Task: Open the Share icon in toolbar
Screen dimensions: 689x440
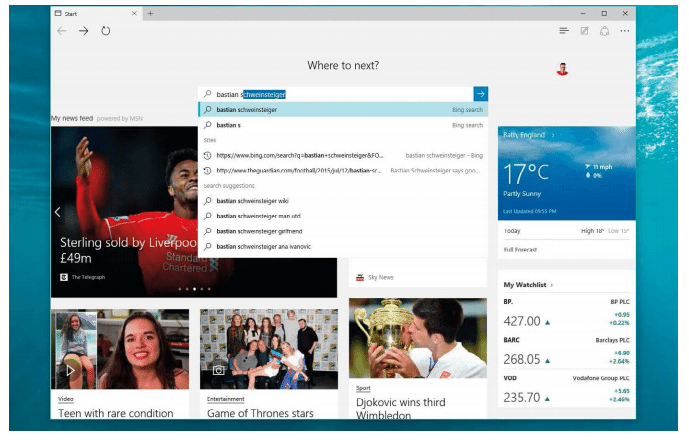Action: pos(605,31)
